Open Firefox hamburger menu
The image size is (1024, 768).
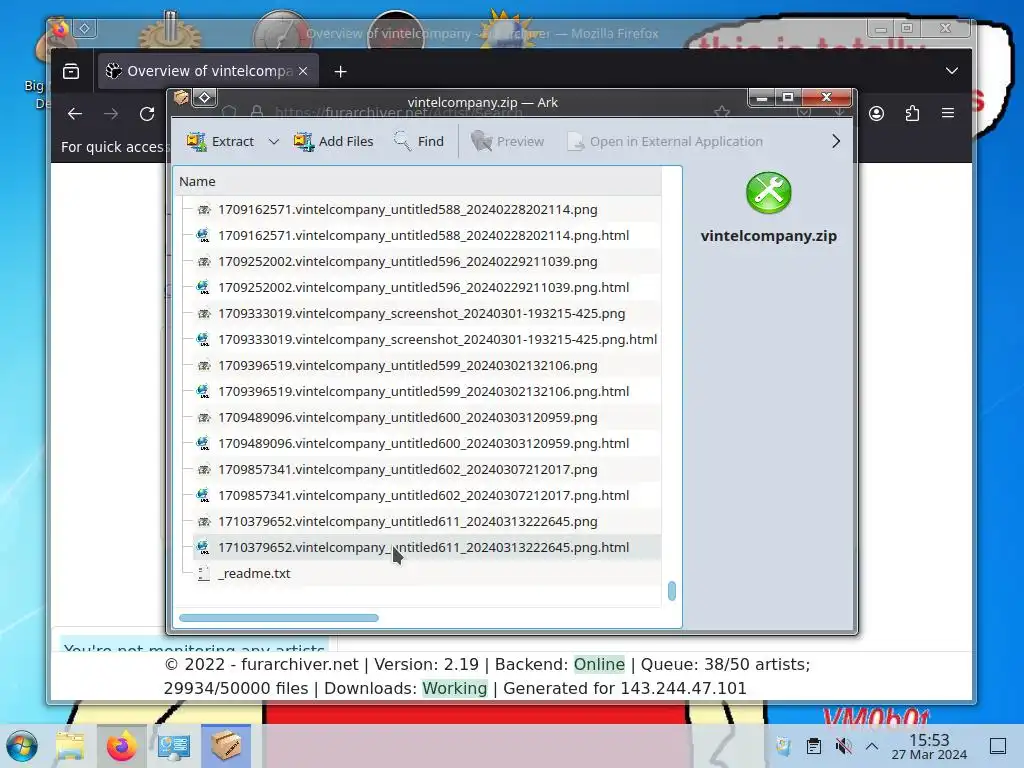(x=948, y=113)
